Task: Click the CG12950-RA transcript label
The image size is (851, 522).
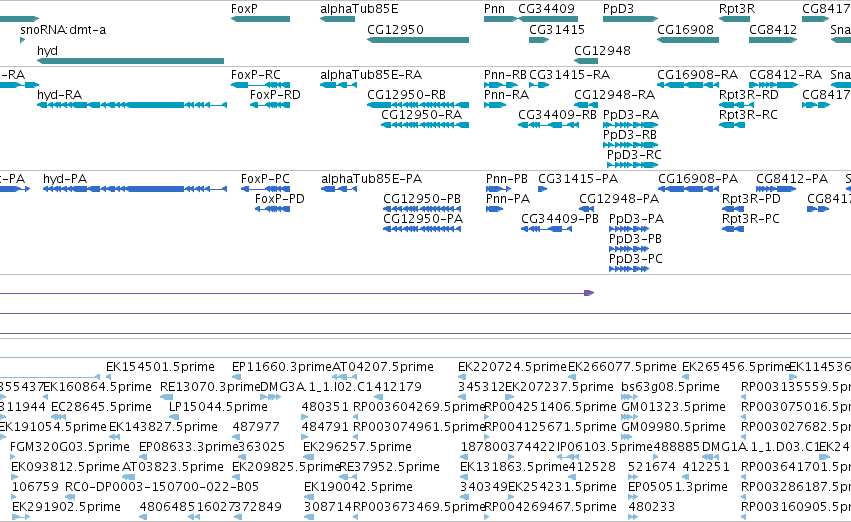Action: click(422, 115)
